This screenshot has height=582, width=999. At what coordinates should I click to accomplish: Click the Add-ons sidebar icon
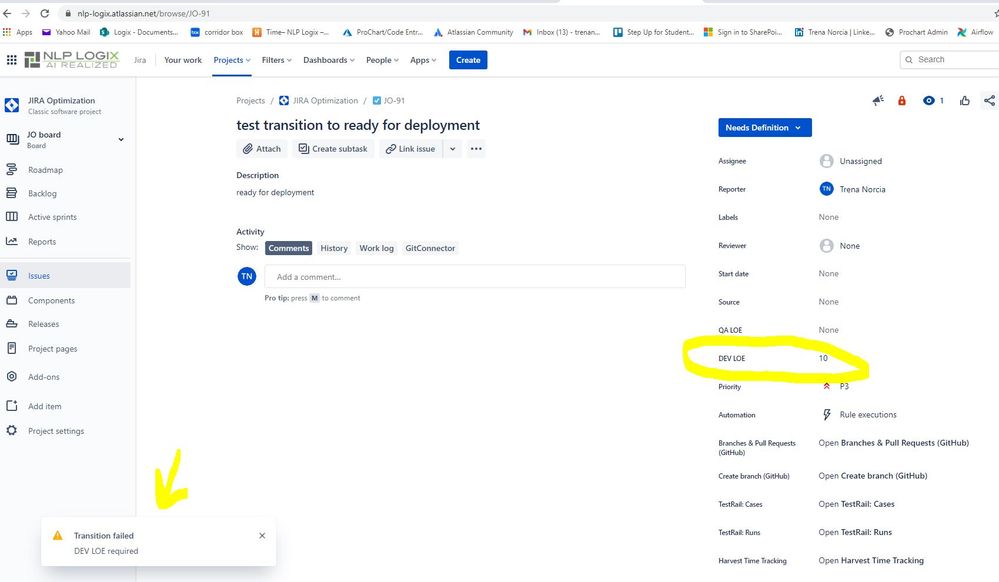[x=11, y=377]
